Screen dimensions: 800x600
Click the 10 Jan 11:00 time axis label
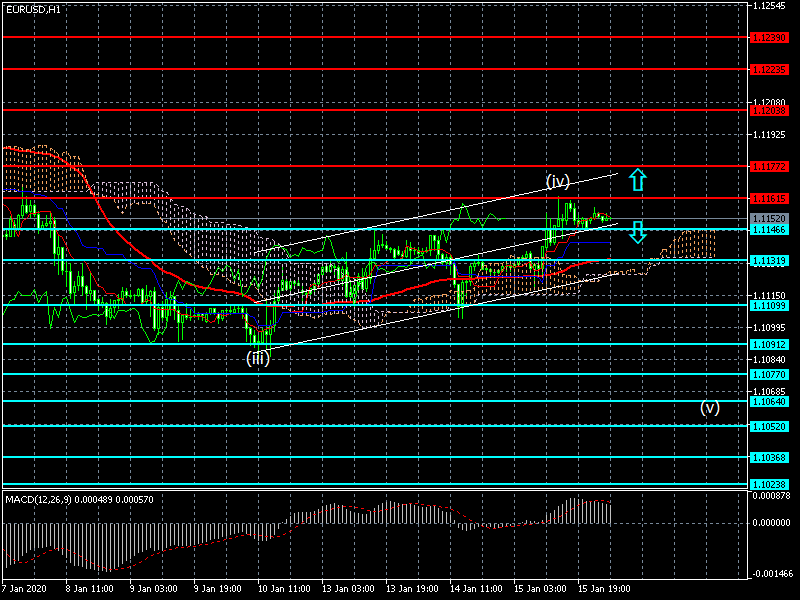coord(284,588)
